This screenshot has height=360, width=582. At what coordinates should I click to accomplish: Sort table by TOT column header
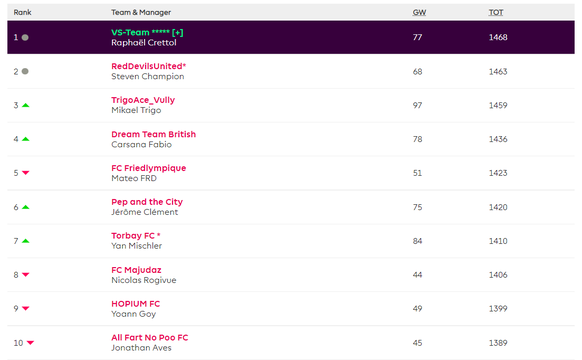(x=496, y=12)
